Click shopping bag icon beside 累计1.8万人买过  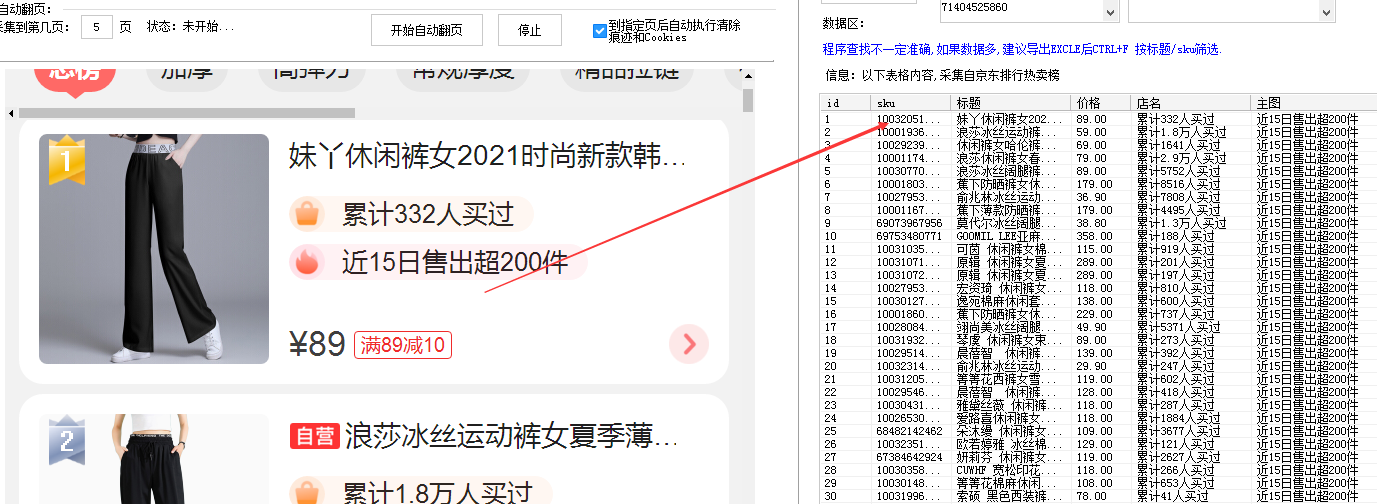pyautogui.click(x=307, y=492)
